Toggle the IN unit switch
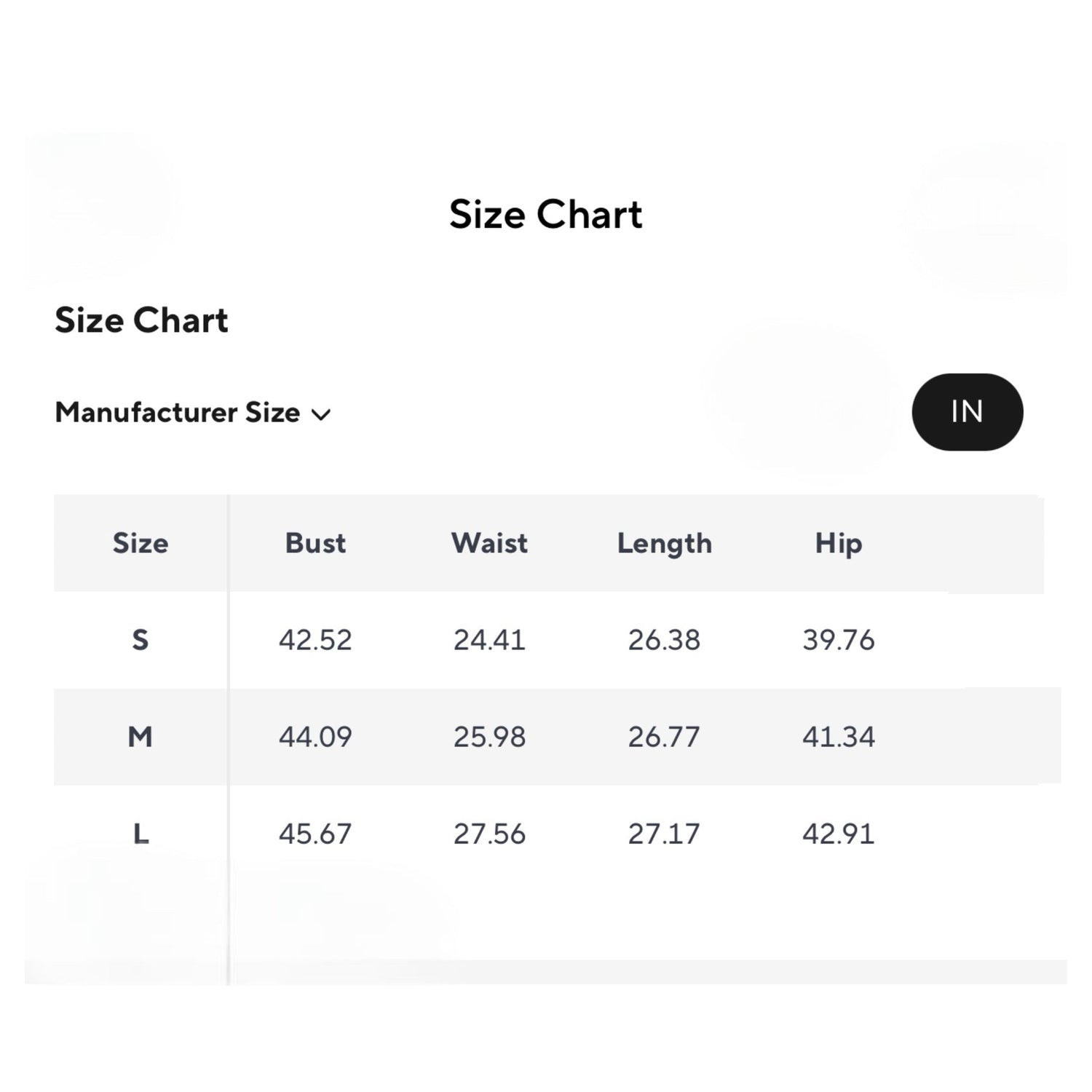The image size is (1092, 1092). point(967,412)
